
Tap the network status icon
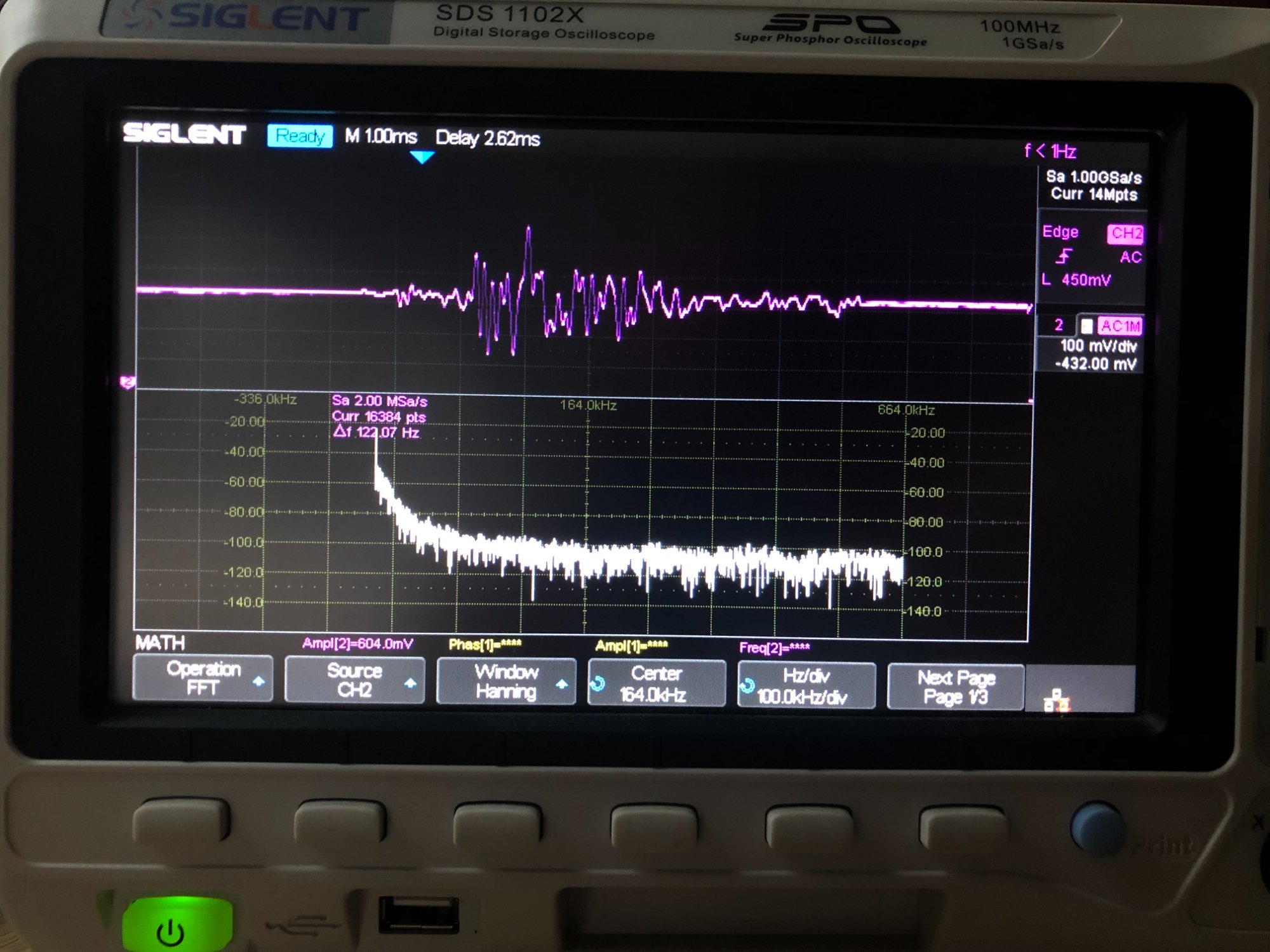coord(1056,700)
